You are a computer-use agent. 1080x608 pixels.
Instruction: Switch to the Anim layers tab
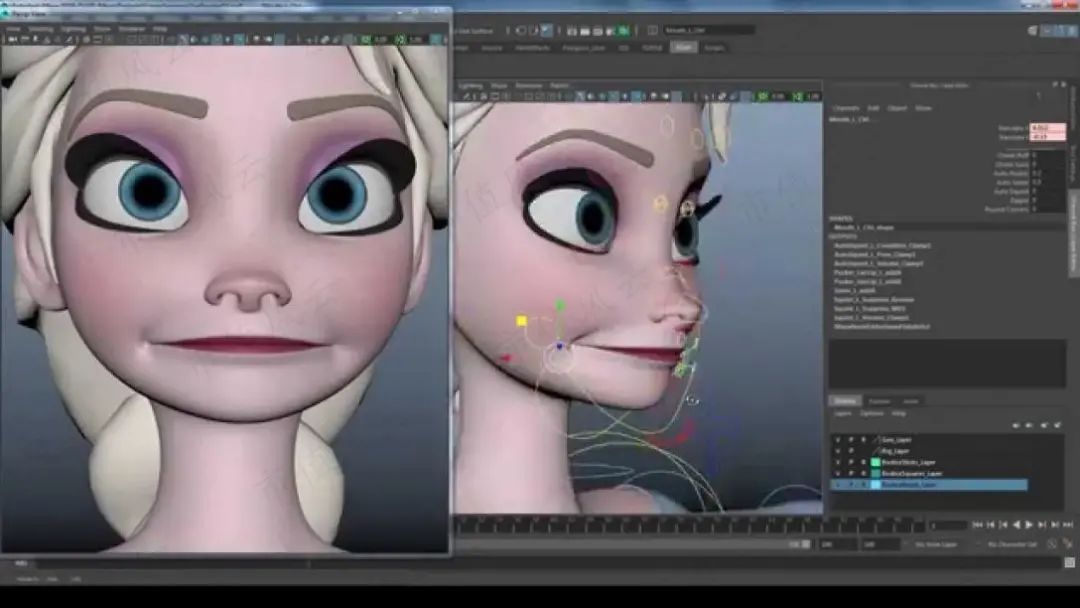click(x=911, y=401)
